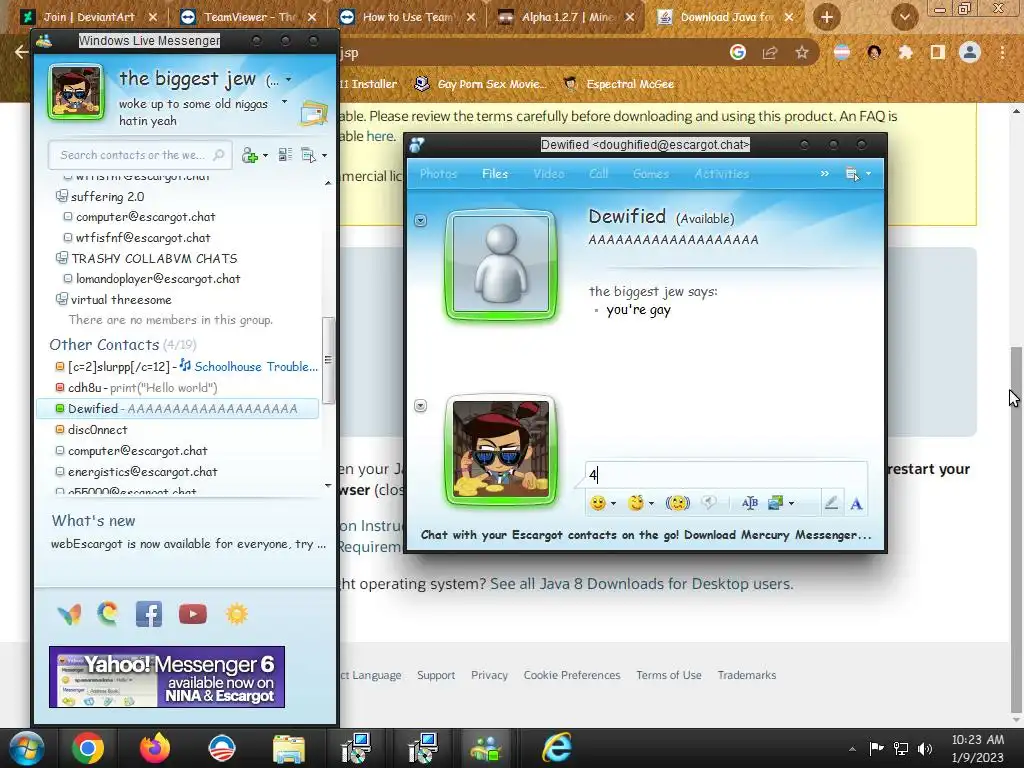Click the Search contacts field

pyautogui.click(x=139, y=155)
